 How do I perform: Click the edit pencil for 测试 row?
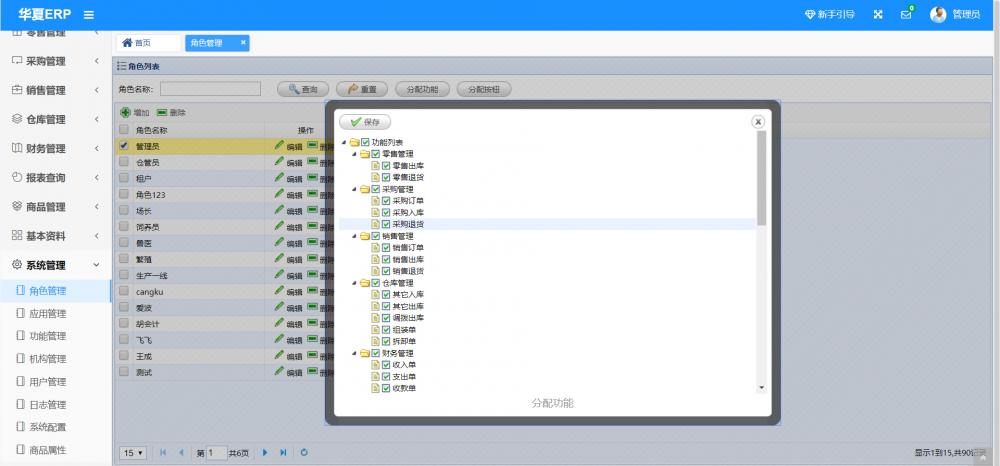pyautogui.click(x=279, y=372)
